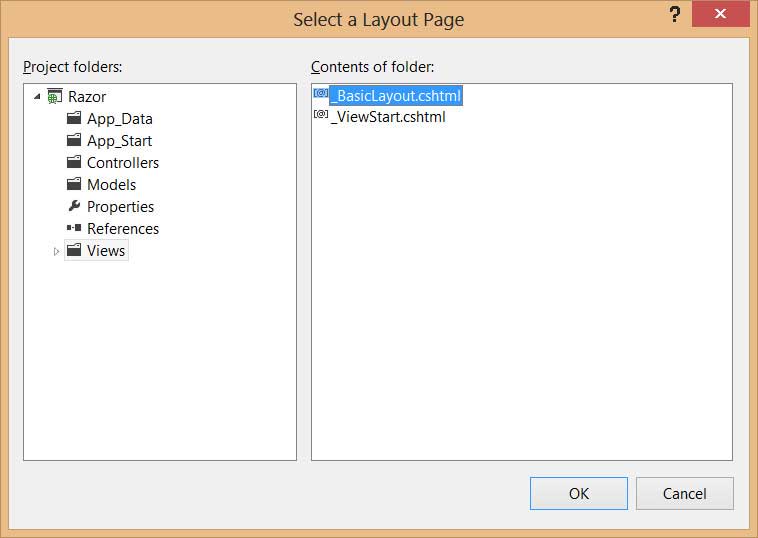Select the App_Data folder label

[x=120, y=118]
